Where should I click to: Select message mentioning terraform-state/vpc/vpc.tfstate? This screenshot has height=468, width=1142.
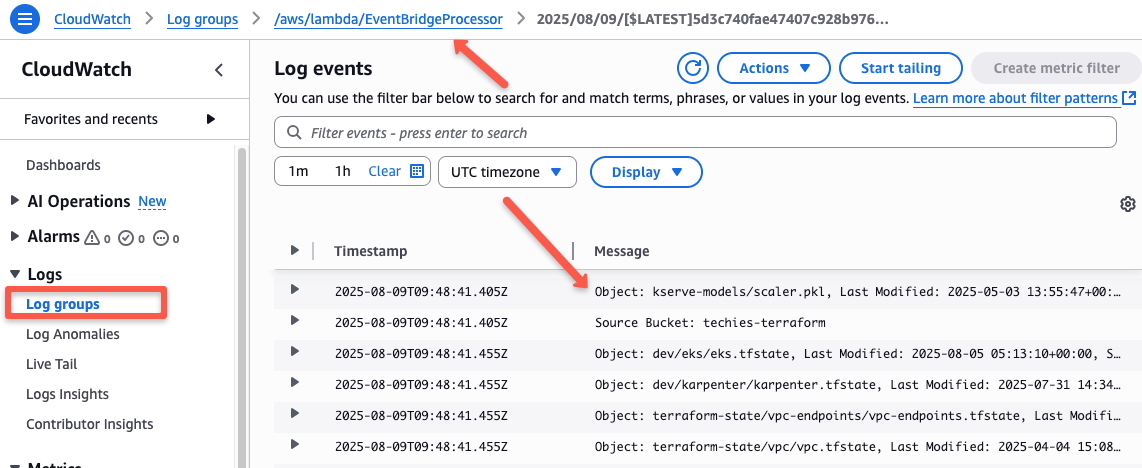click(858, 446)
